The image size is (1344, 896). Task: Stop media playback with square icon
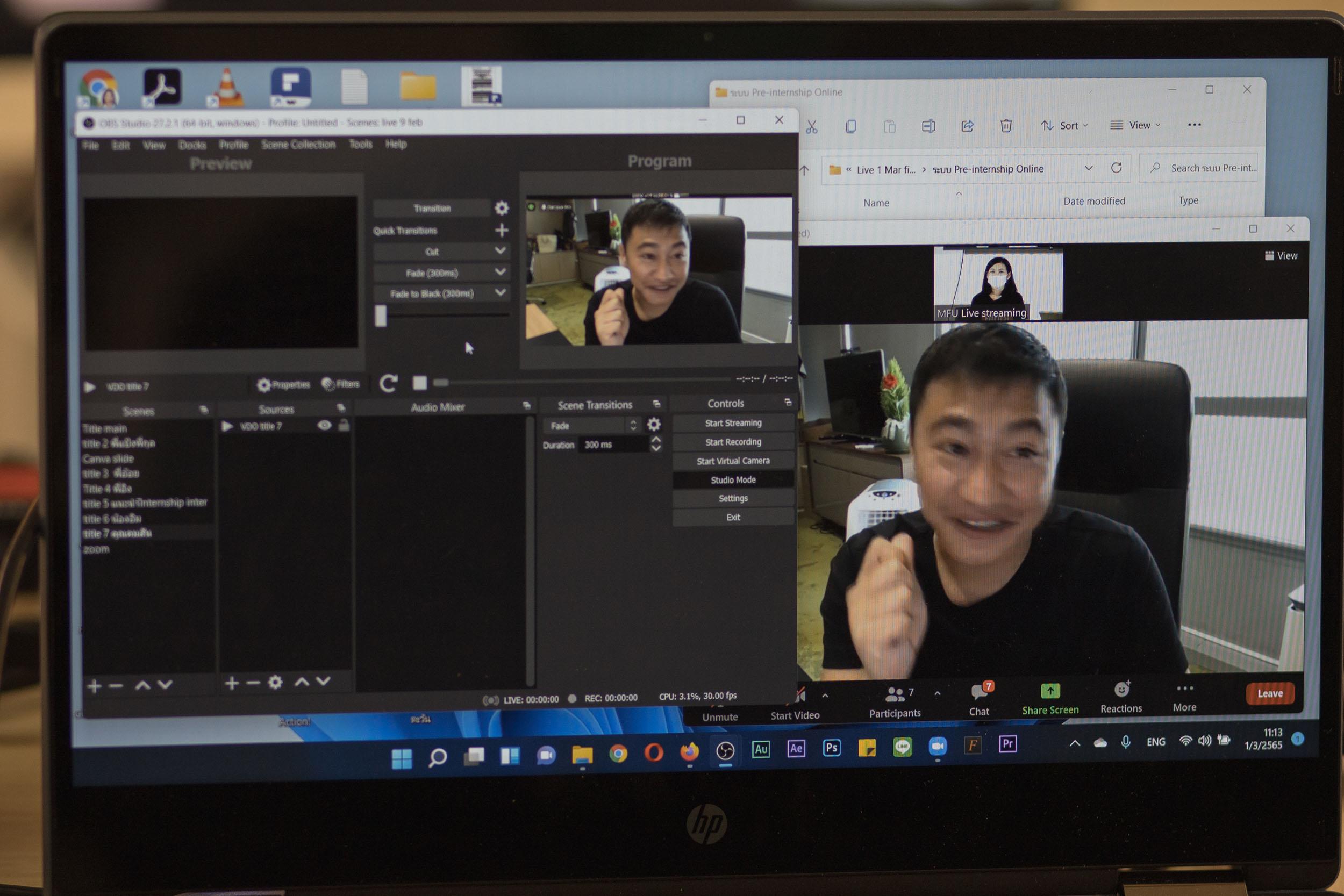pos(420,383)
